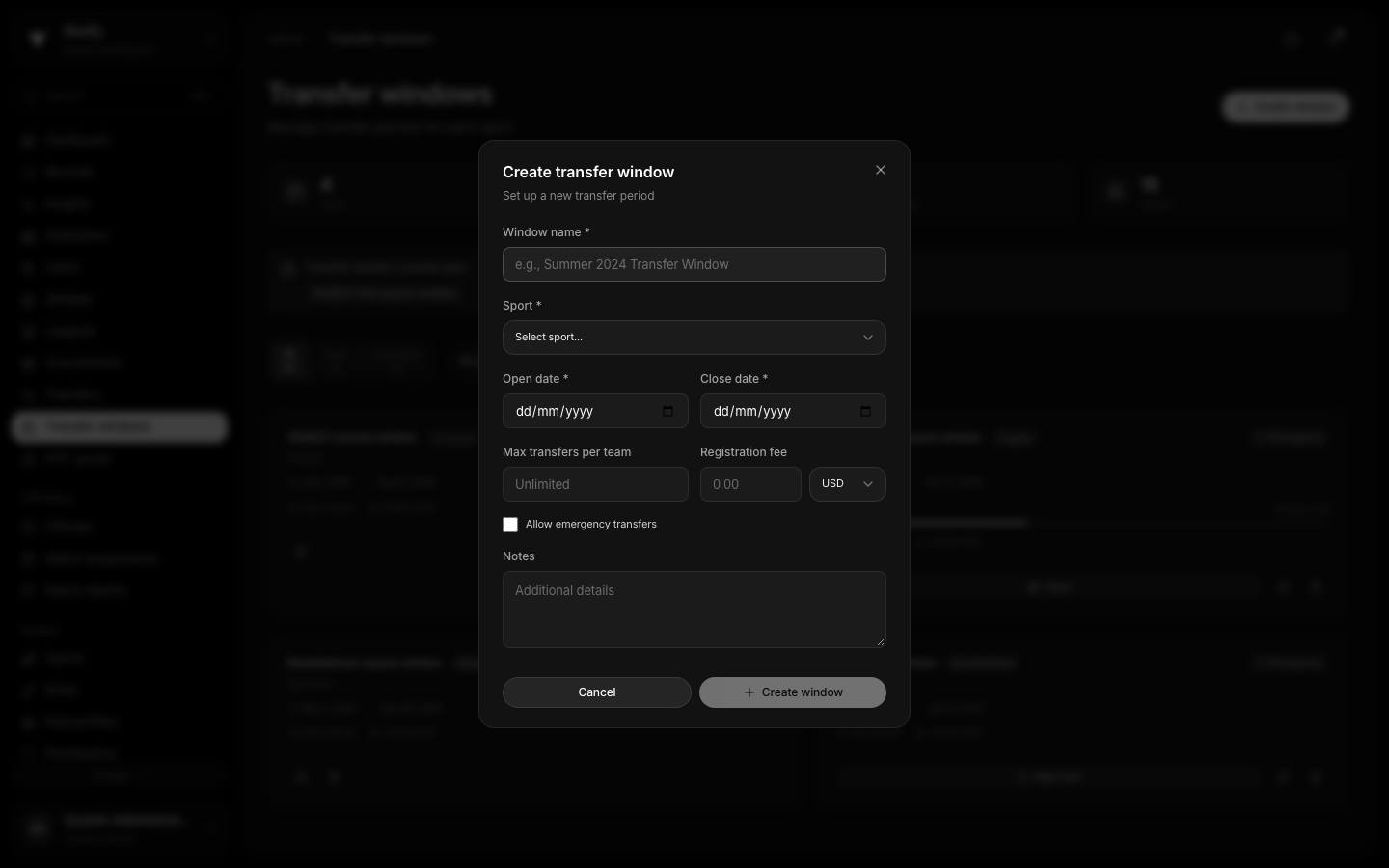Close the Create transfer window dialog
Viewport: 1389px width, 868px height.
coord(880,170)
